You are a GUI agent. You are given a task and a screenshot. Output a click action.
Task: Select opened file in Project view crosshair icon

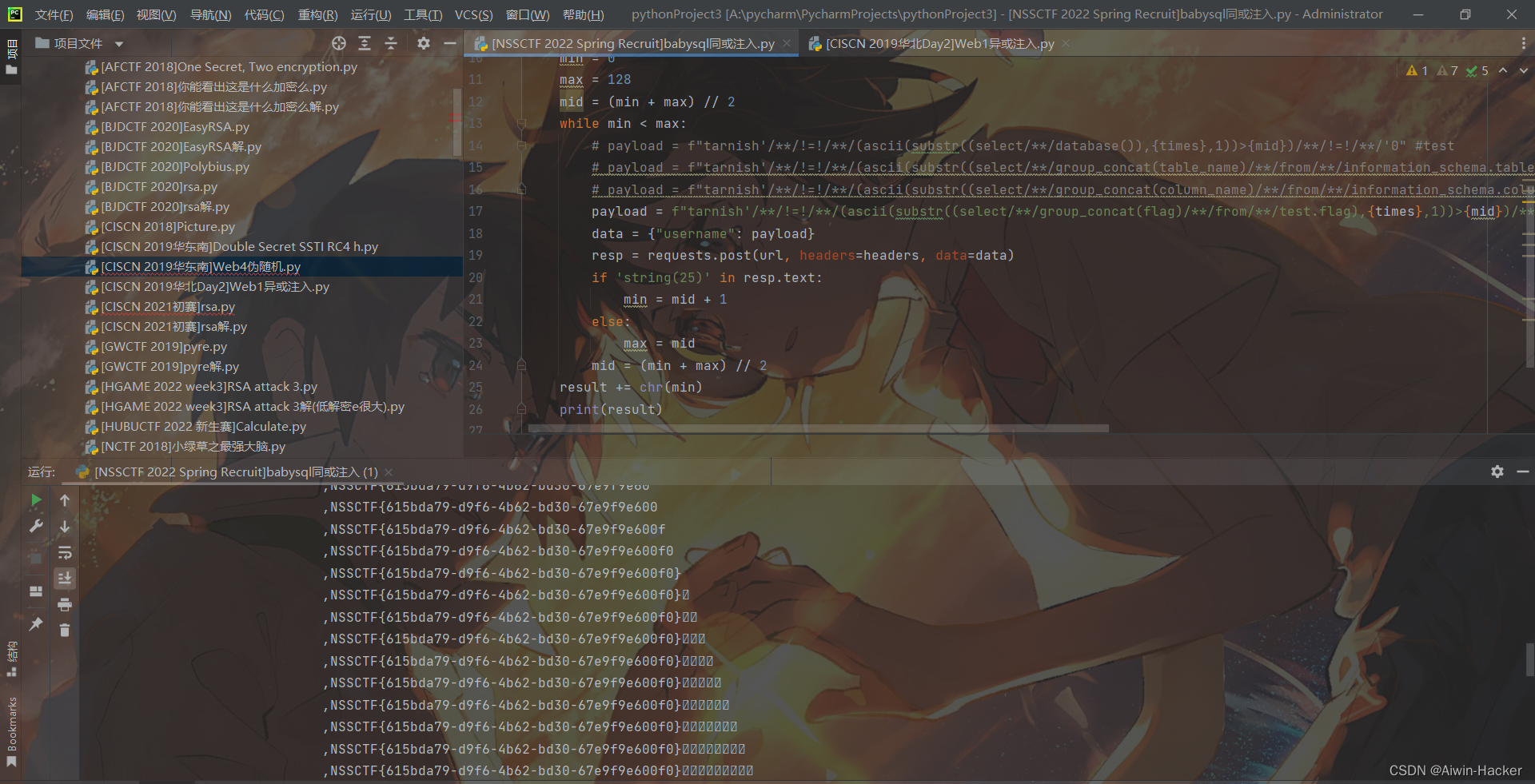coord(339,44)
